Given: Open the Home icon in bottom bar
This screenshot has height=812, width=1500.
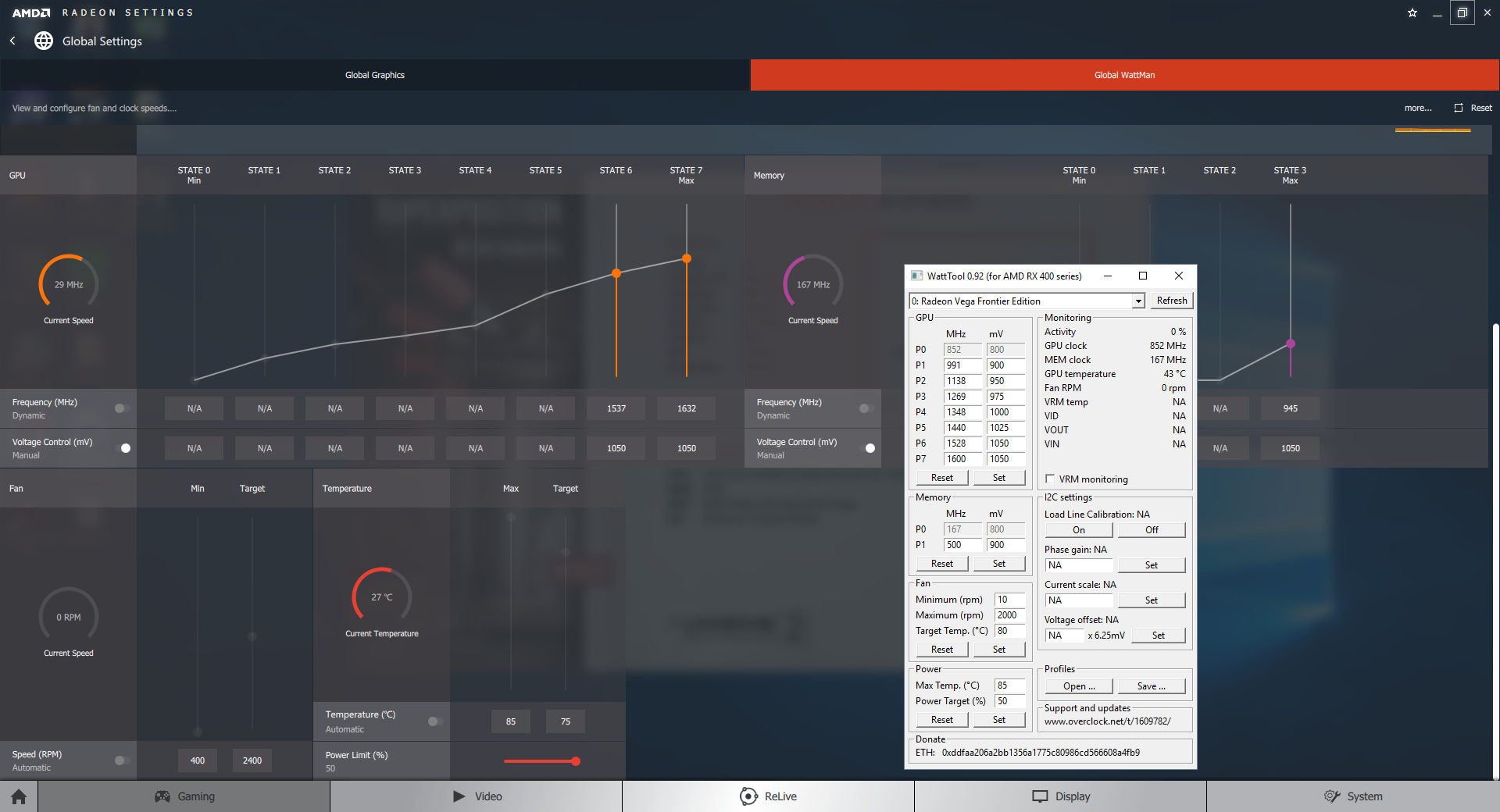Looking at the screenshot, I should pyautogui.click(x=19, y=796).
